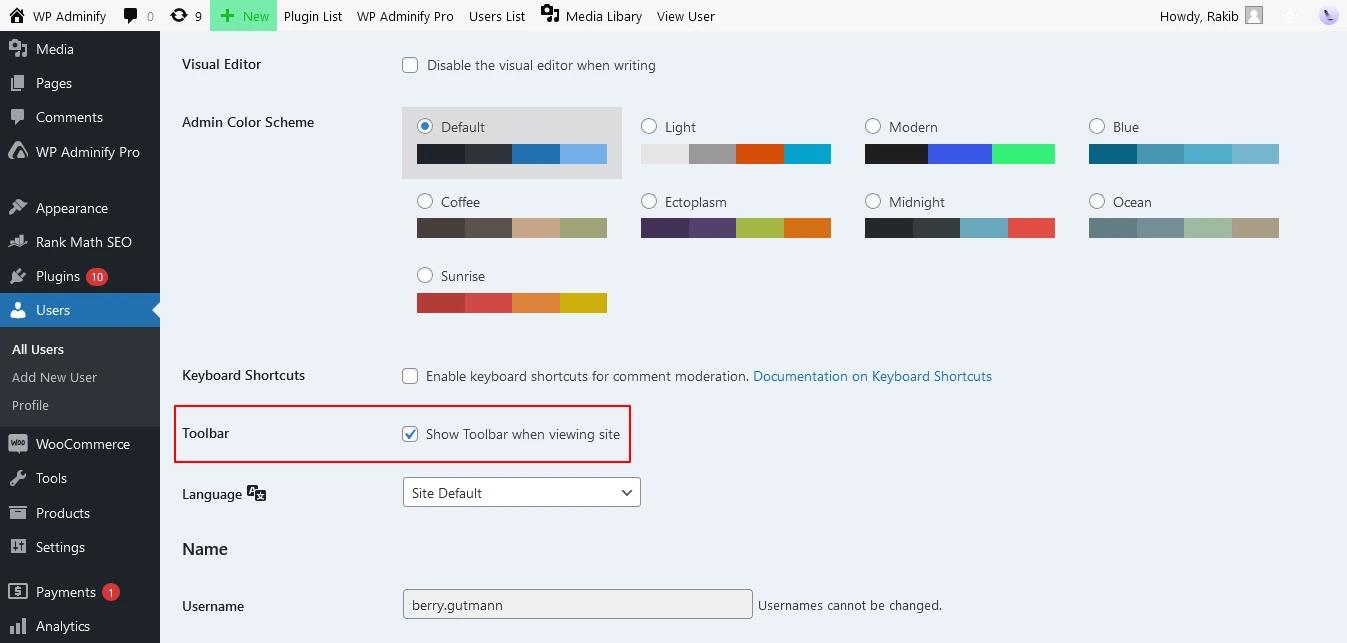Click the berry.gutmann username field
1347x643 pixels.
tap(577, 604)
